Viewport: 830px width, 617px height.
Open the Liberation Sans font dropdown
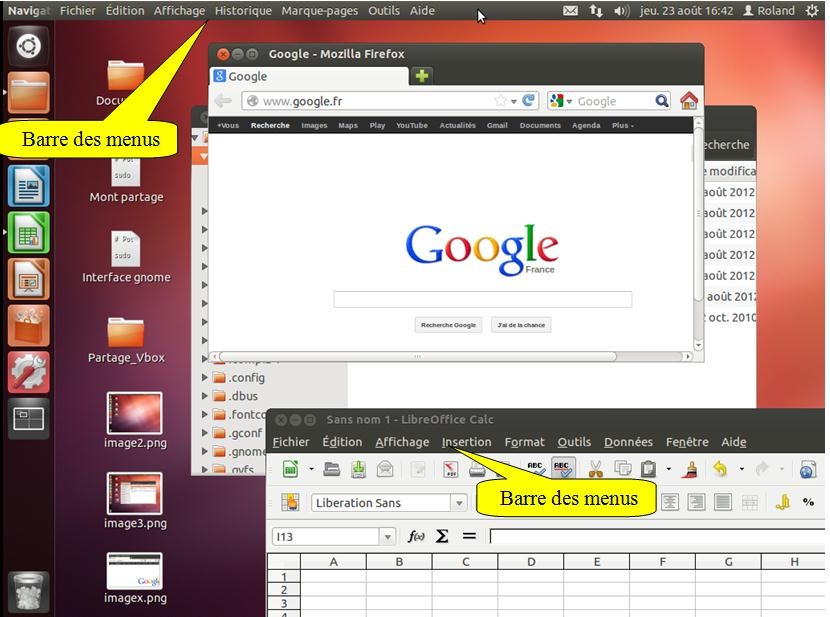tap(459, 503)
